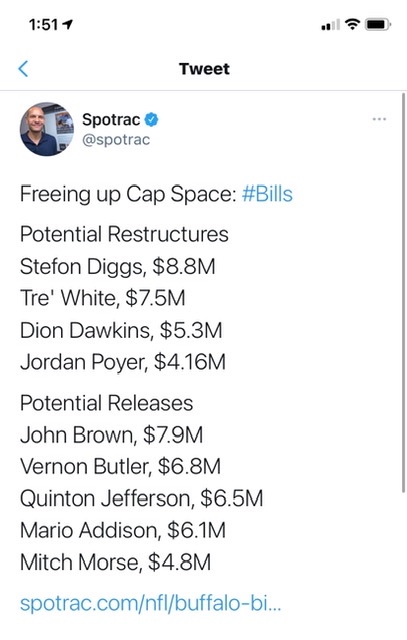407x640 pixels.
Task: Tap the 1:51 clock in status bar
Action: pos(44,25)
